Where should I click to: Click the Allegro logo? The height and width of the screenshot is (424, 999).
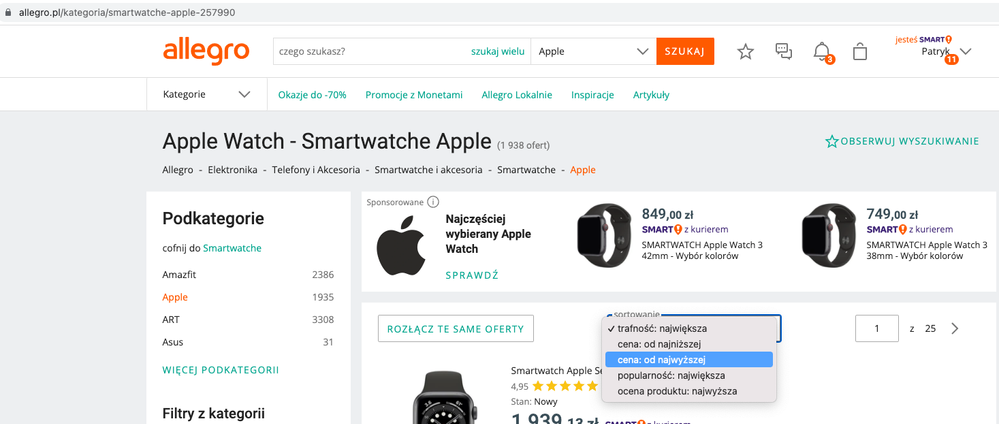(x=206, y=51)
